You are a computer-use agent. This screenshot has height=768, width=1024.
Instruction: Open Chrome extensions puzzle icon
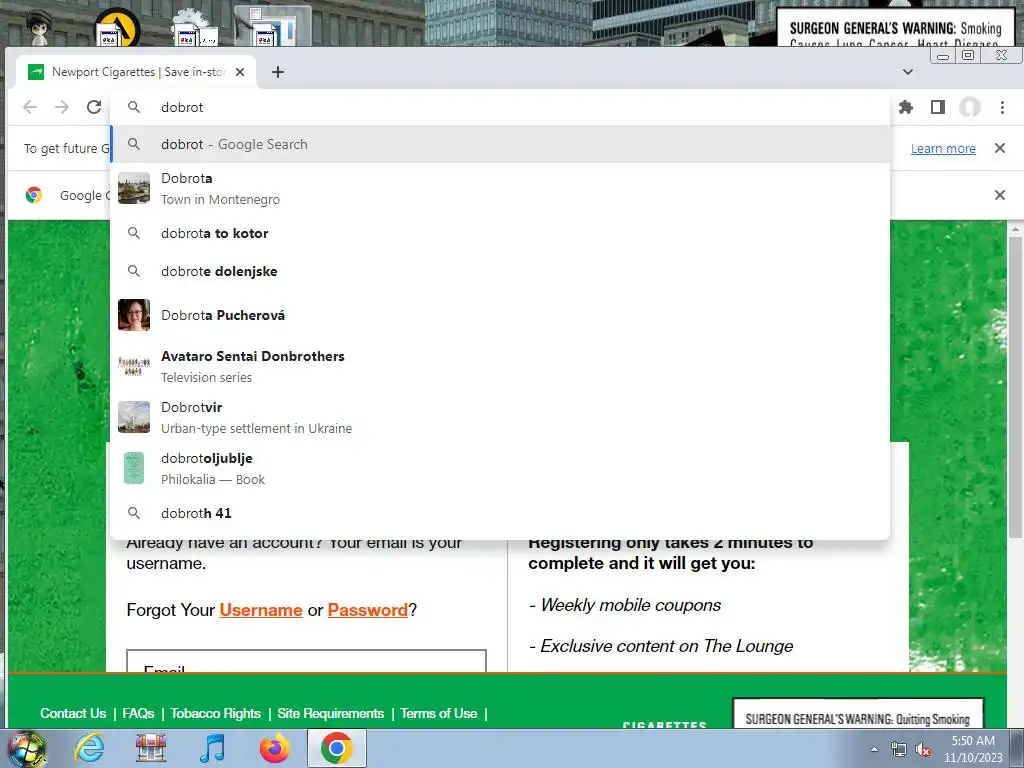pos(906,107)
